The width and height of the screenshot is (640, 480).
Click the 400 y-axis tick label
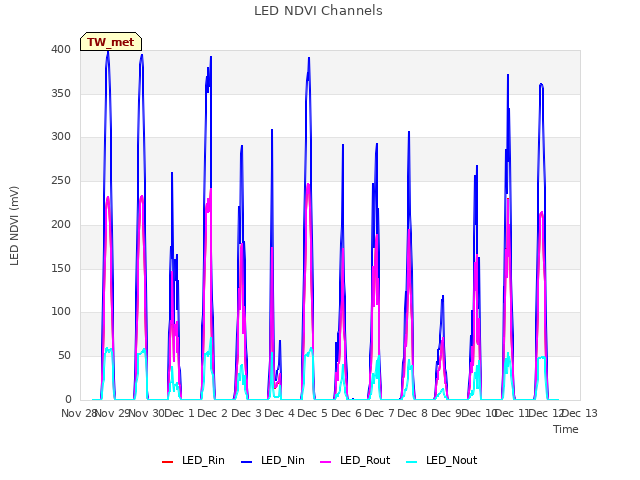[x=61, y=50]
